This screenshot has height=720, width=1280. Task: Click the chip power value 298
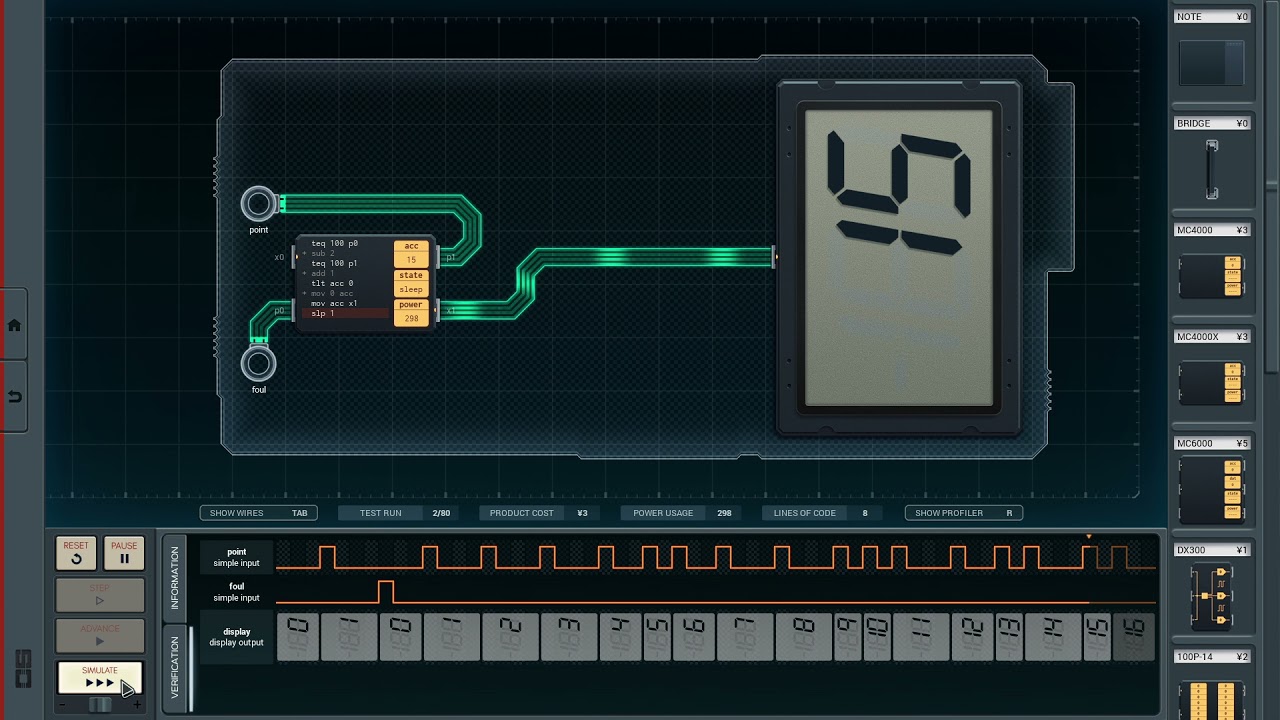click(411, 318)
